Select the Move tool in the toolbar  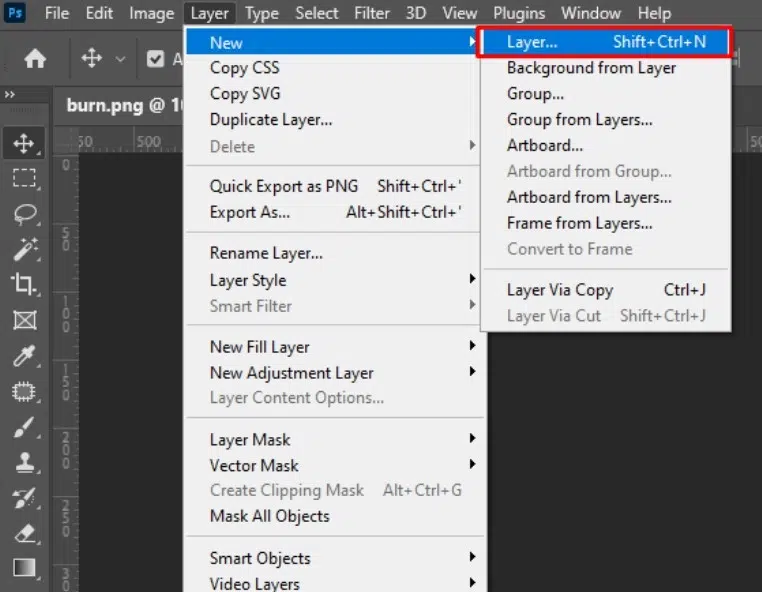pos(24,143)
